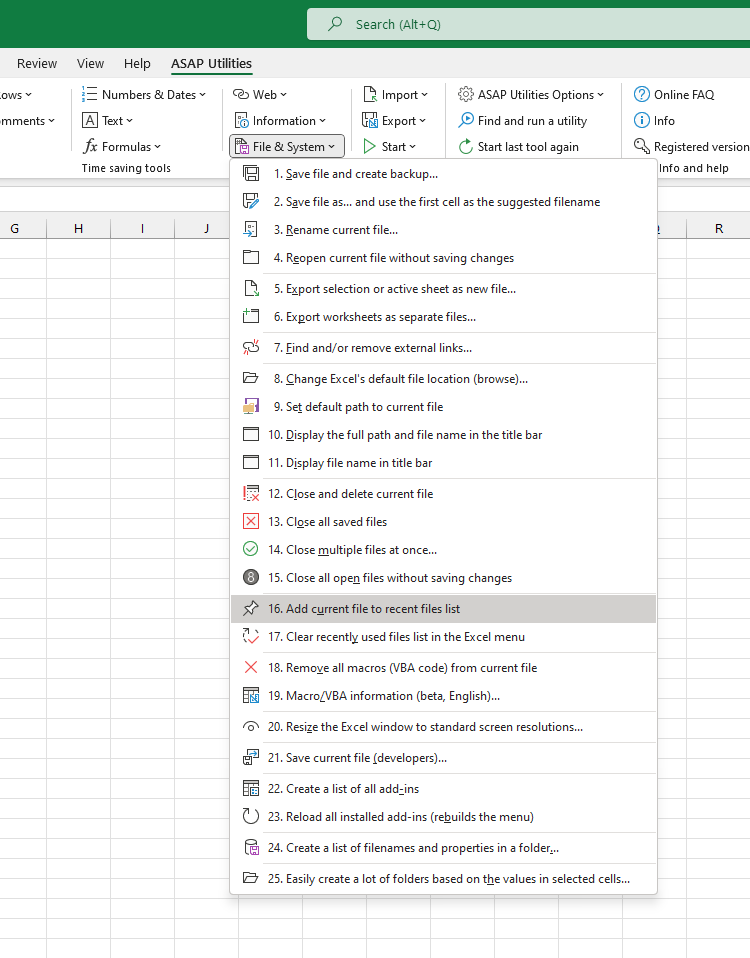Image resolution: width=750 pixels, height=958 pixels.
Task: Open the Export dropdown
Action: [x=394, y=120]
